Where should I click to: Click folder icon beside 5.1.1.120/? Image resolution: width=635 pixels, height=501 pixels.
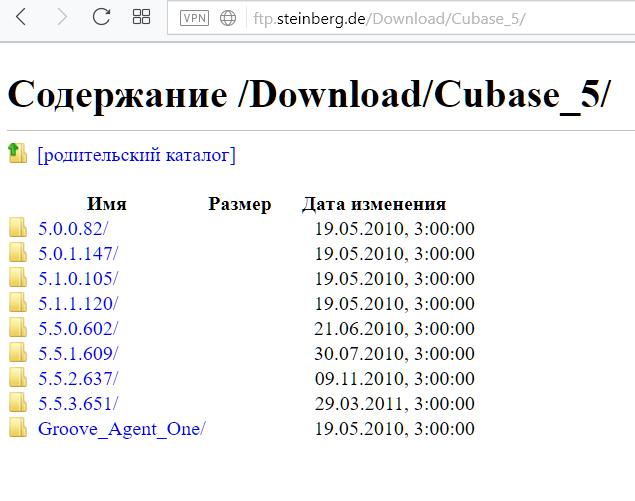[18, 302]
